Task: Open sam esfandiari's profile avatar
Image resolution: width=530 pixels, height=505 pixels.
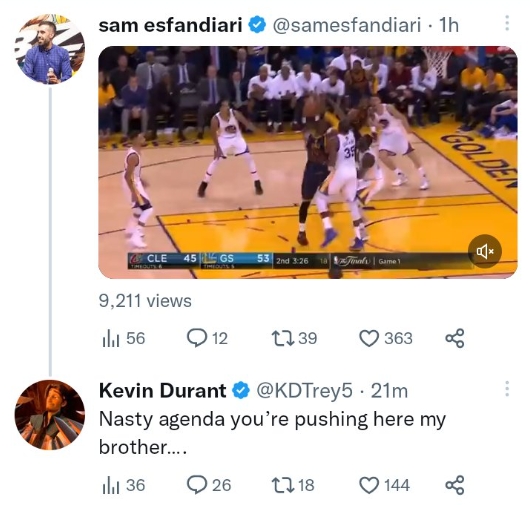Action: pyautogui.click(x=50, y=49)
